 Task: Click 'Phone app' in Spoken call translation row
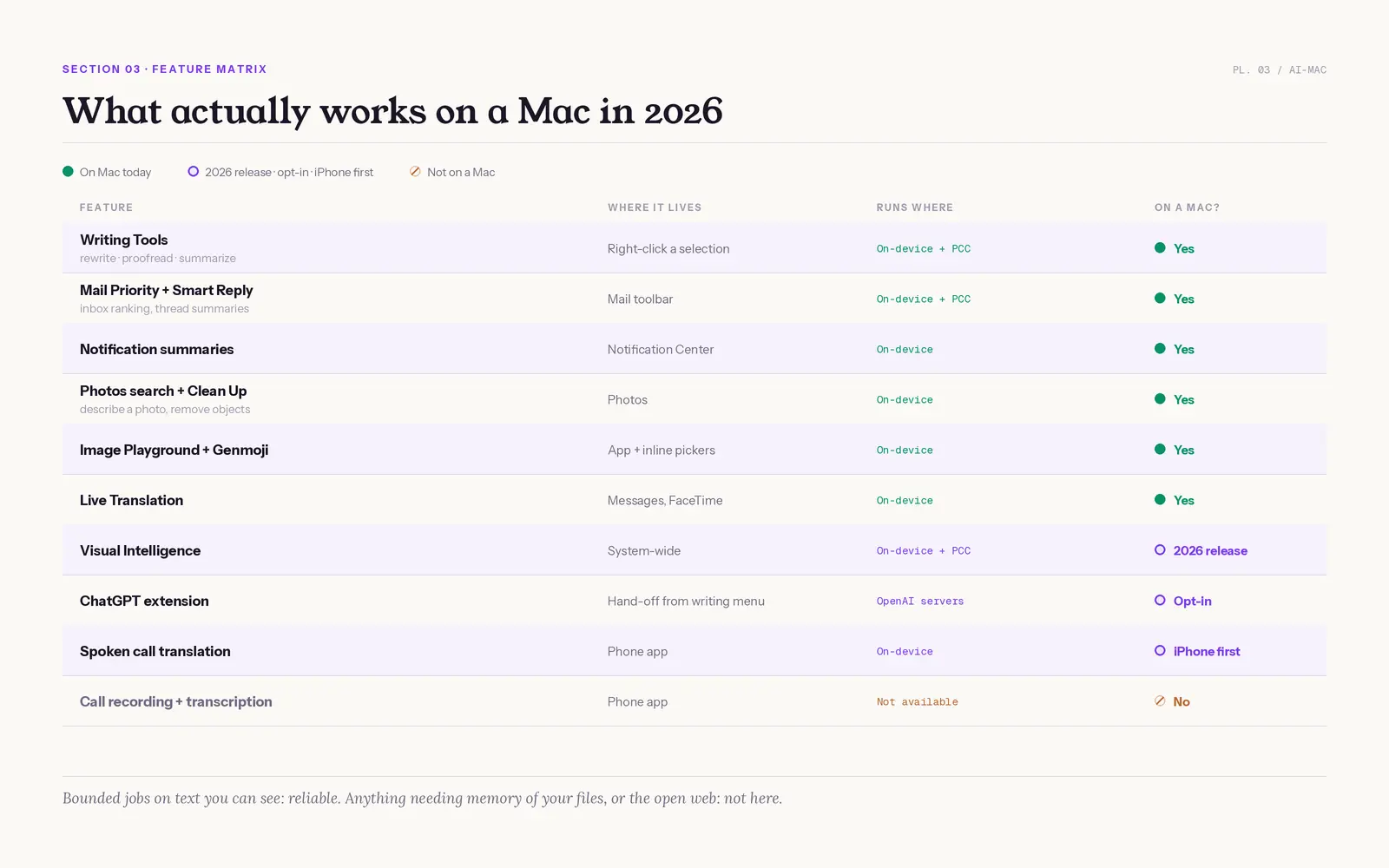[x=638, y=651]
